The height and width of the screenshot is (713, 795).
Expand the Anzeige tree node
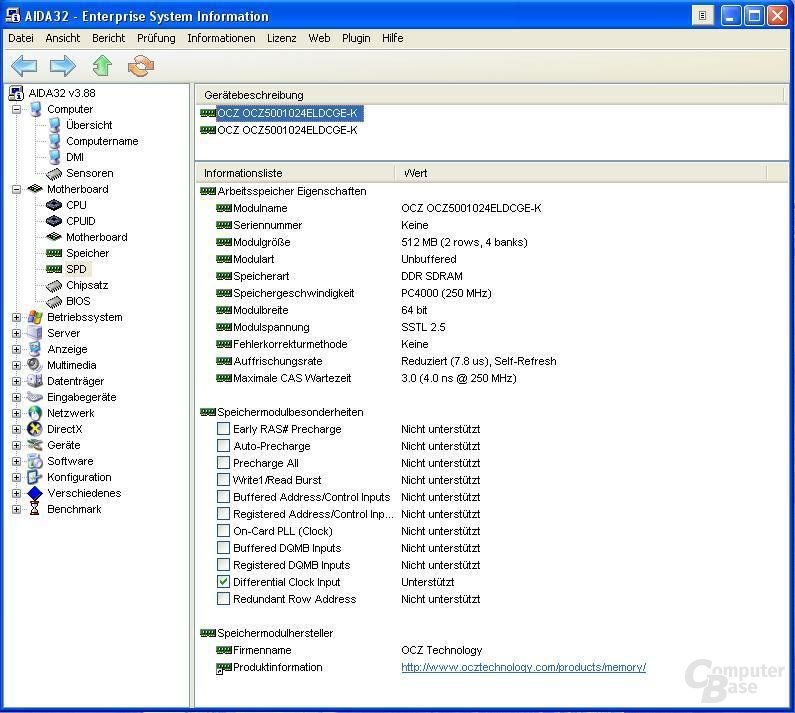click(17, 349)
